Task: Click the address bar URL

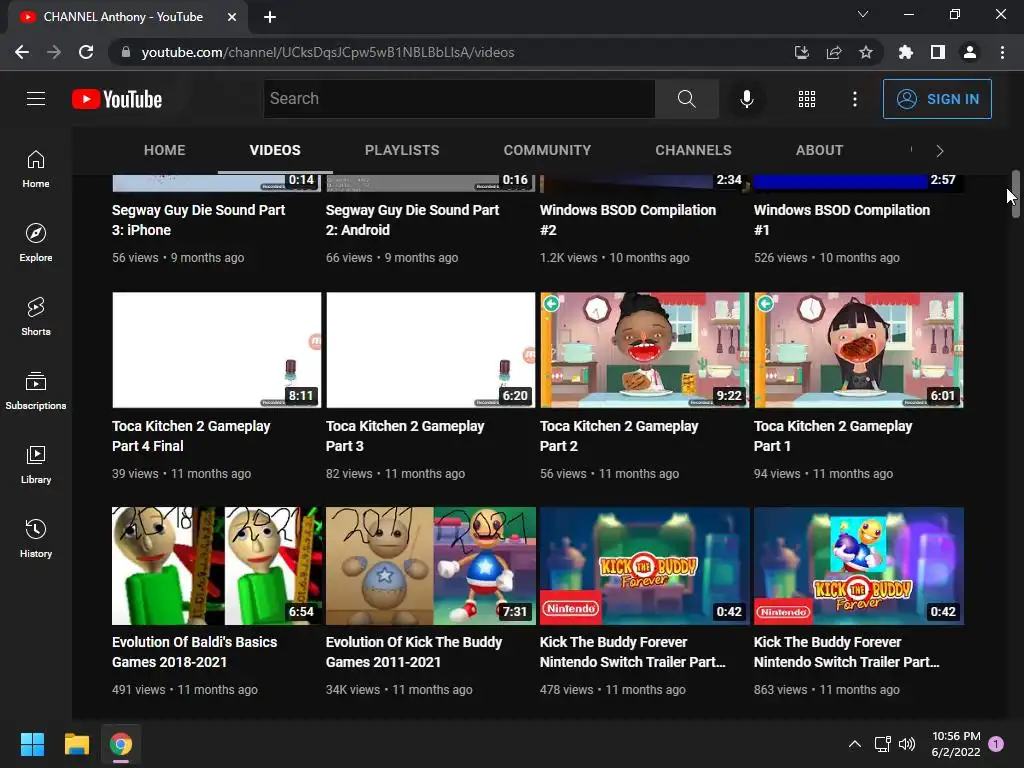Action: point(328,52)
